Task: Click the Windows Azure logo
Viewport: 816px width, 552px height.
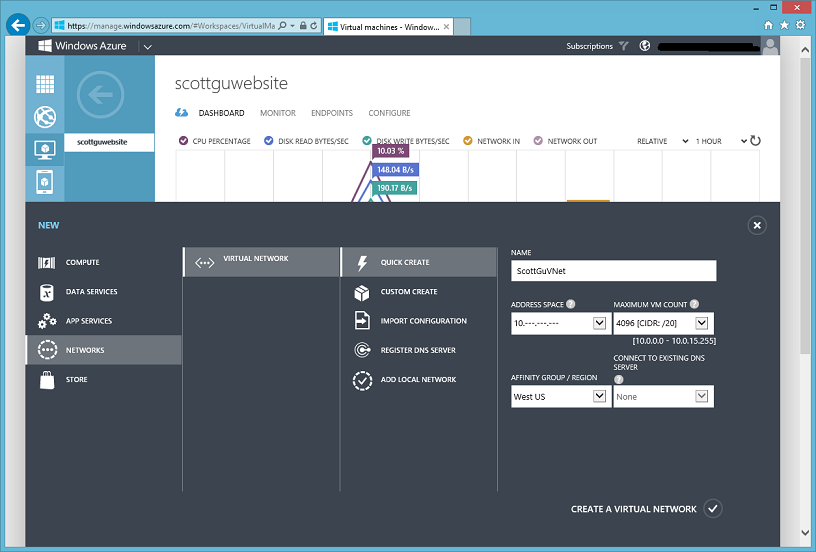Action: pyautogui.click(x=82, y=46)
